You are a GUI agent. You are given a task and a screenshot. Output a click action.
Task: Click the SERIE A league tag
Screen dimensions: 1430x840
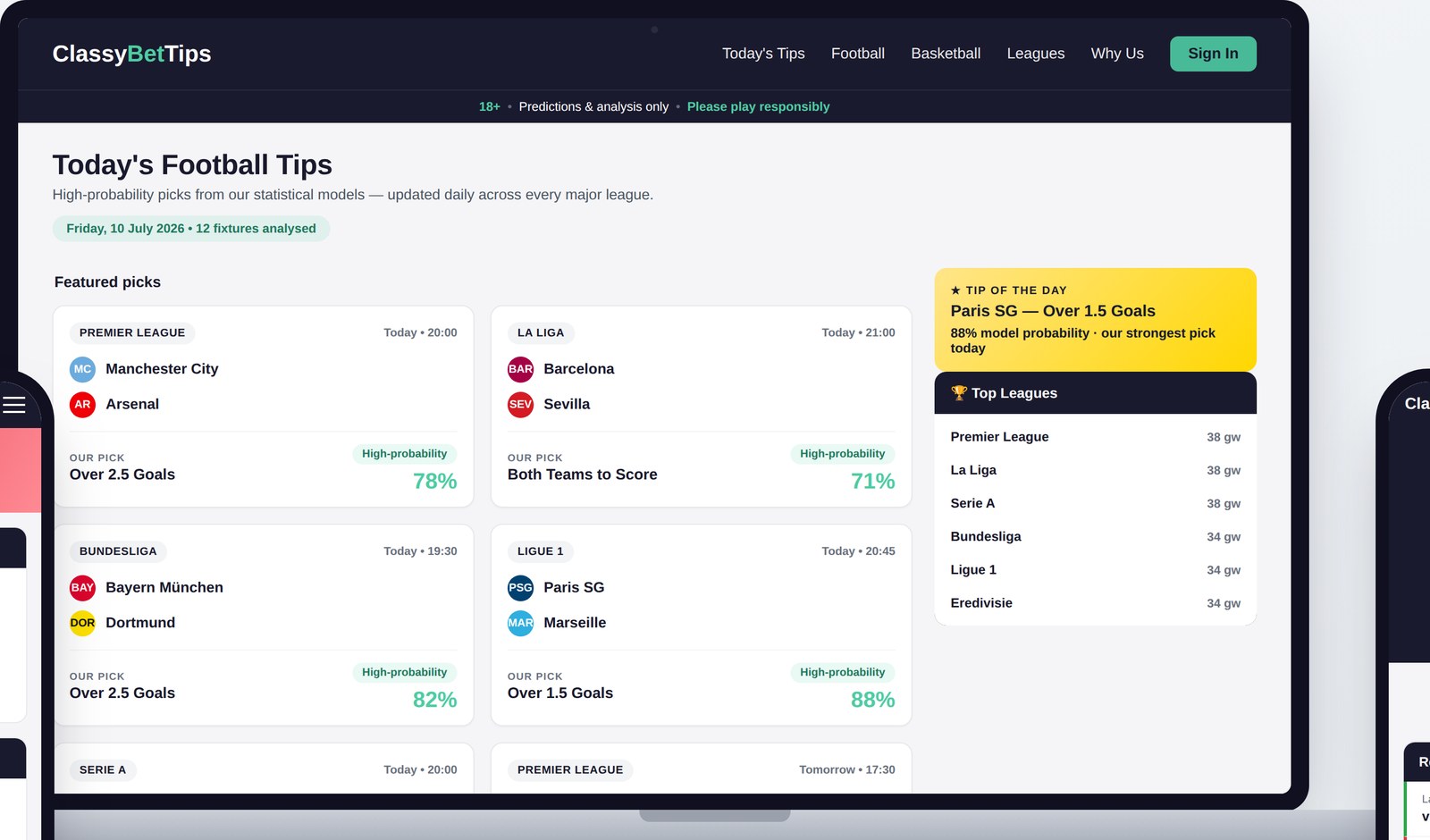point(103,769)
